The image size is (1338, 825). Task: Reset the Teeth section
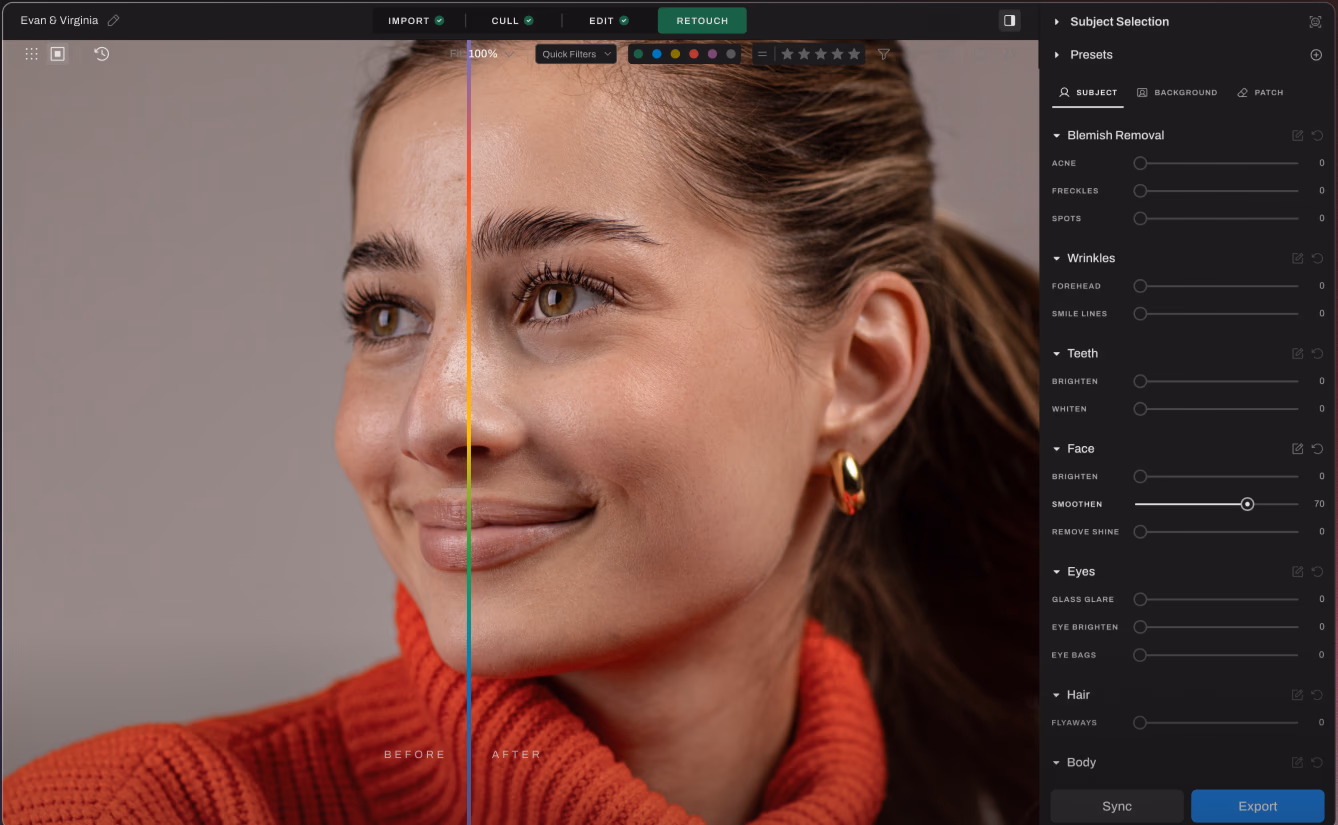pyautogui.click(x=1317, y=353)
